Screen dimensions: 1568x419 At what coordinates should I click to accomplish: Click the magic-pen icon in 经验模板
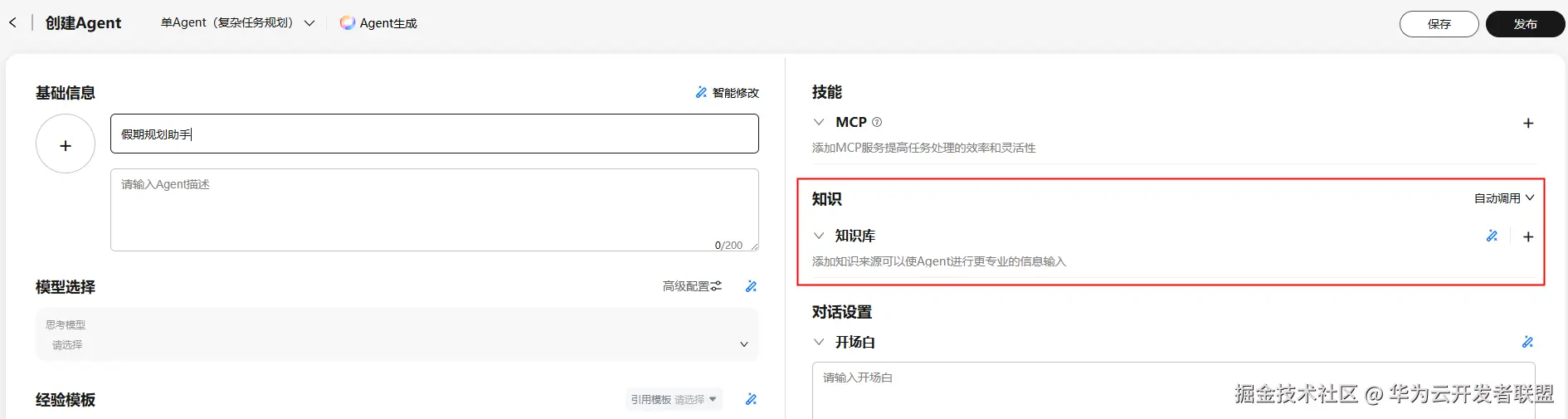[751, 399]
